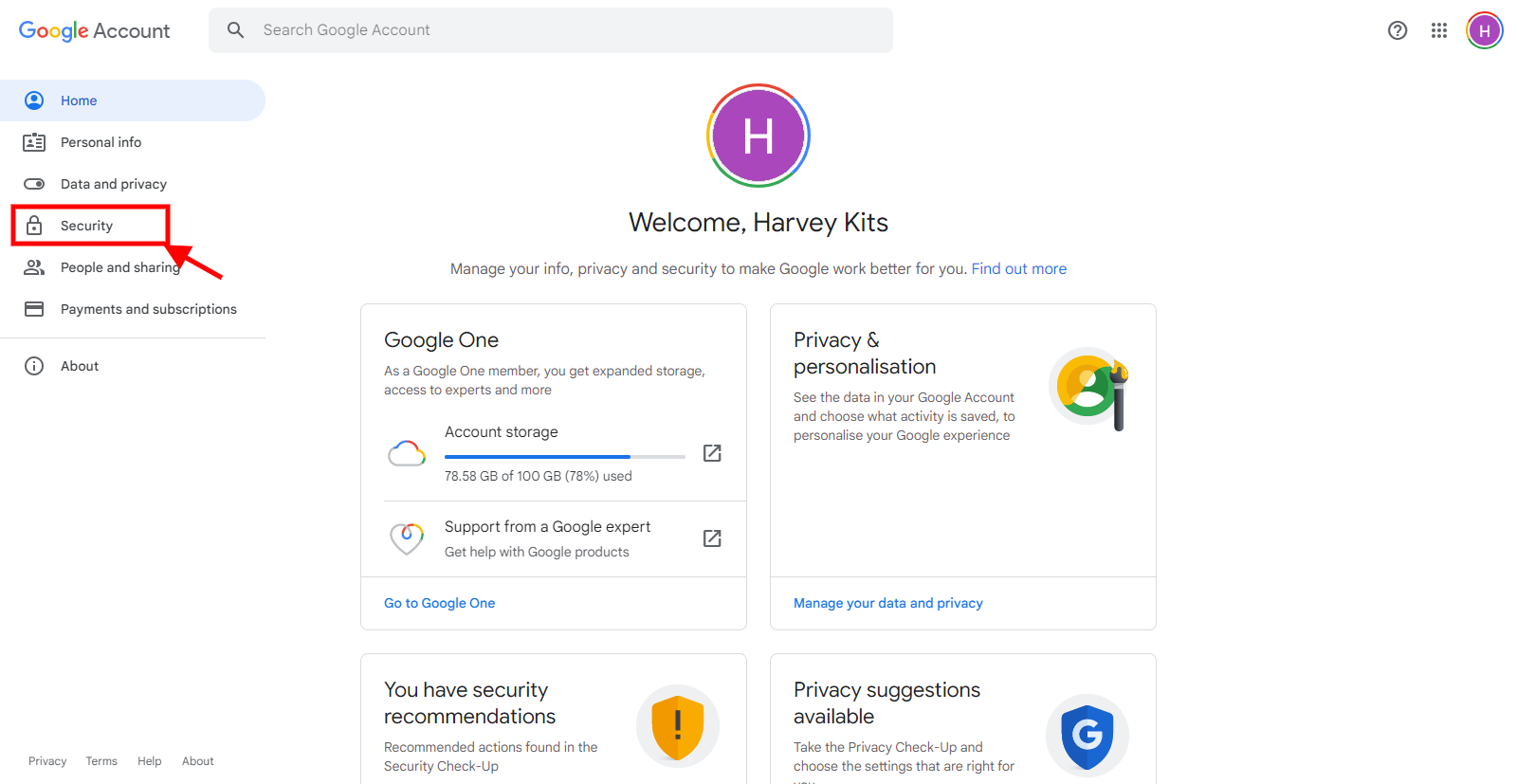Go to Personal info in sidebar

[x=101, y=142]
